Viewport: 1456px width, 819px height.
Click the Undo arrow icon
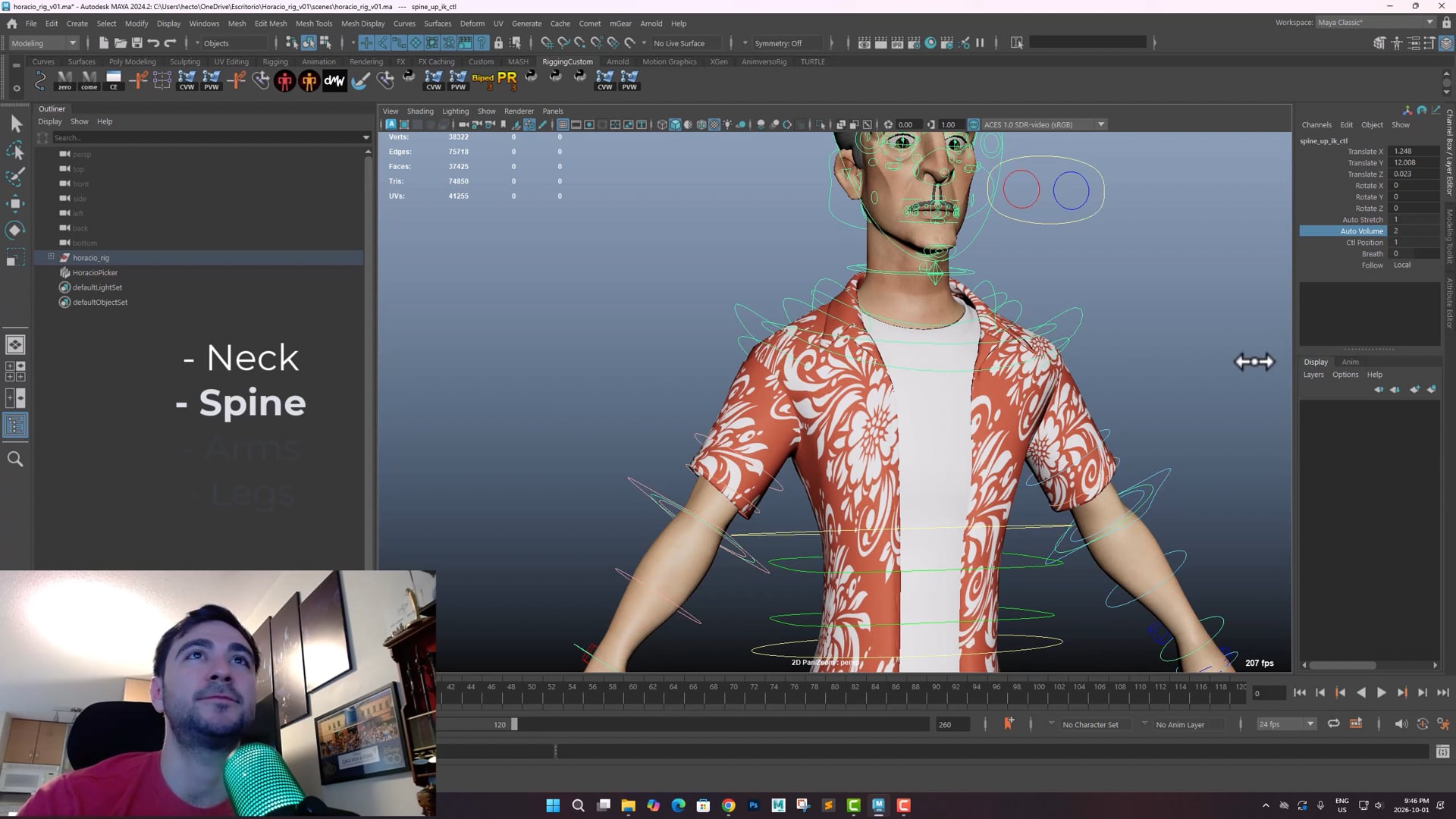[x=154, y=43]
